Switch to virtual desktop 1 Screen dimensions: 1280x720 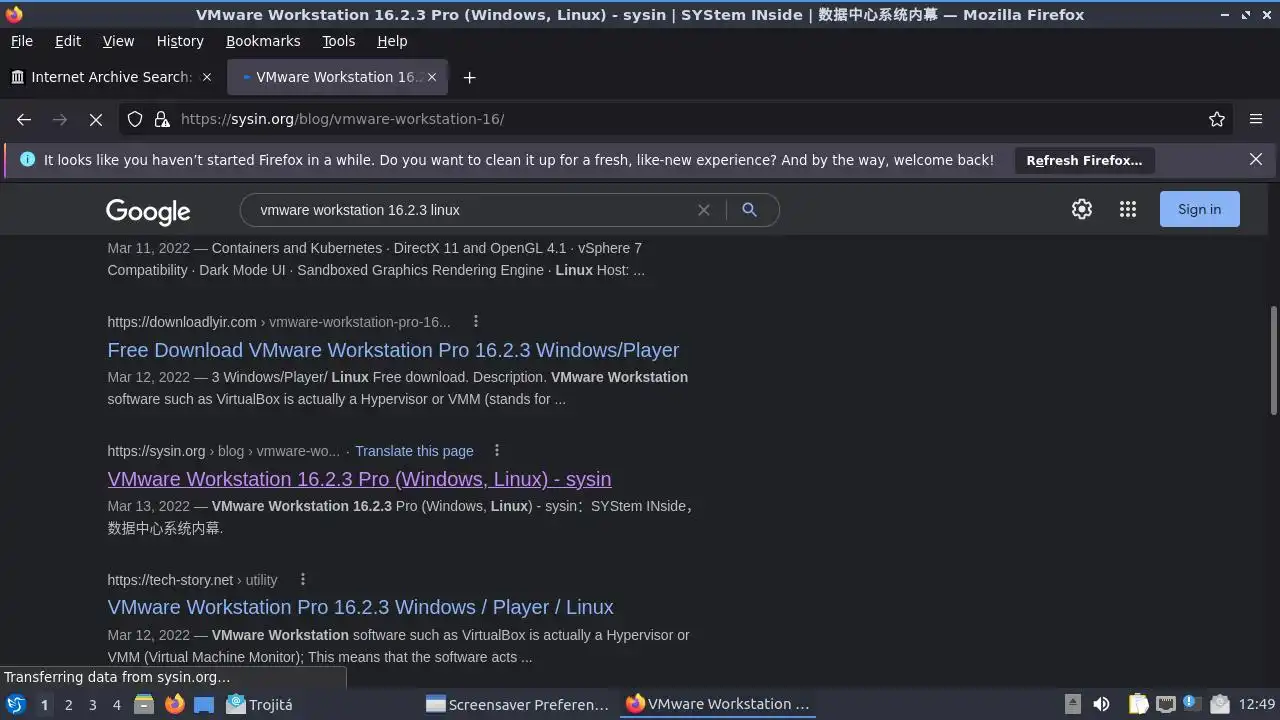[x=44, y=705]
